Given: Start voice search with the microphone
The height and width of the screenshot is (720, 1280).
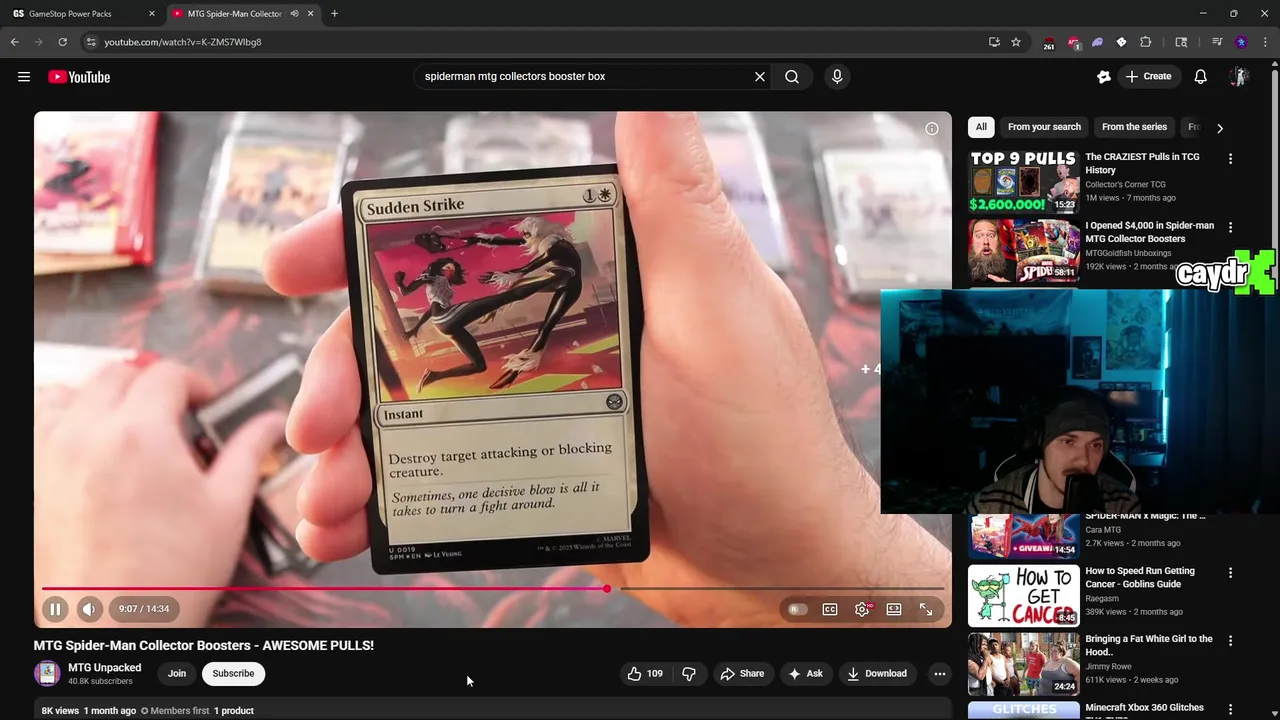Looking at the screenshot, I should click(837, 76).
